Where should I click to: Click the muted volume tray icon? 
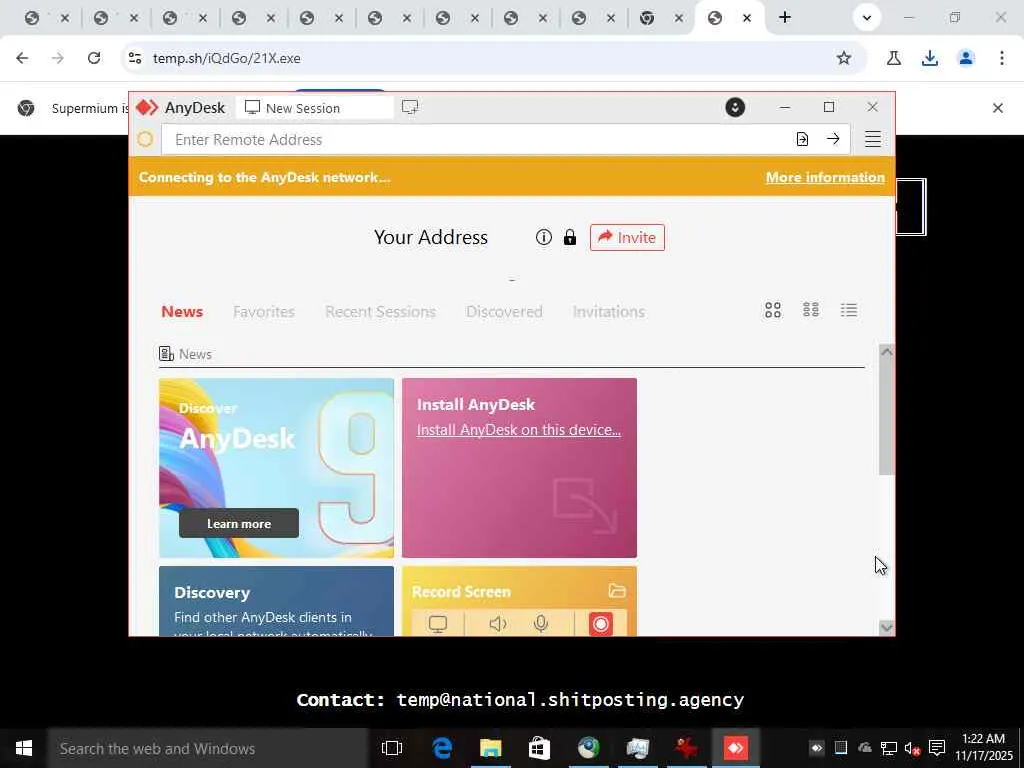[x=912, y=748]
